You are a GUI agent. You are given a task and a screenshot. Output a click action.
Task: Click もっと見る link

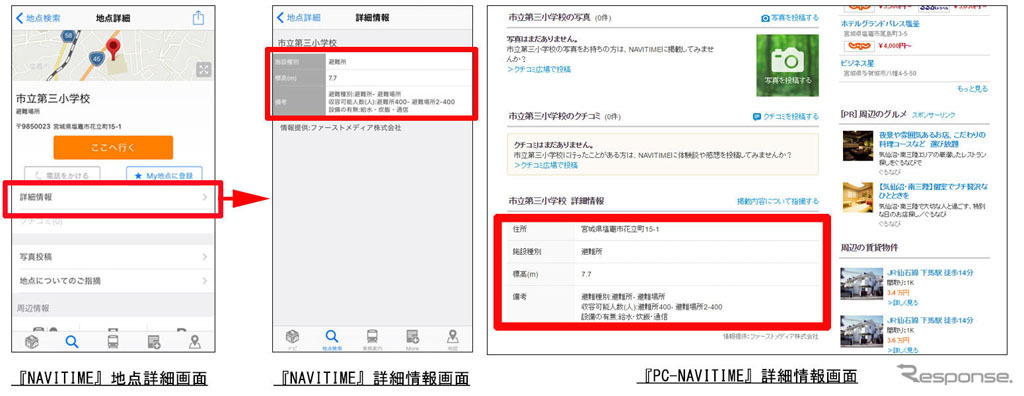pos(972,88)
